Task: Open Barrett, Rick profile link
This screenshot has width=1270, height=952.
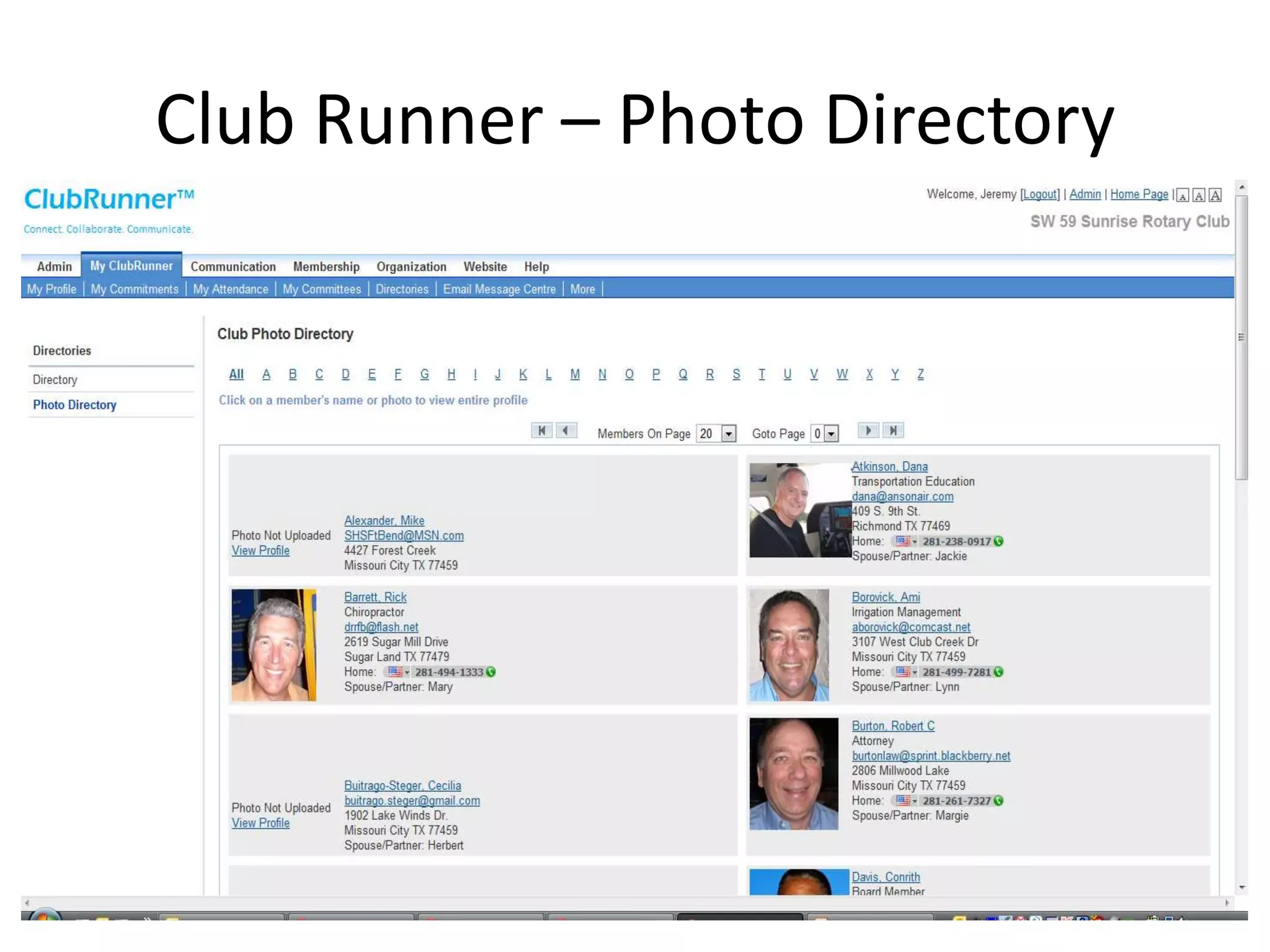Action: (x=375, y=597)
